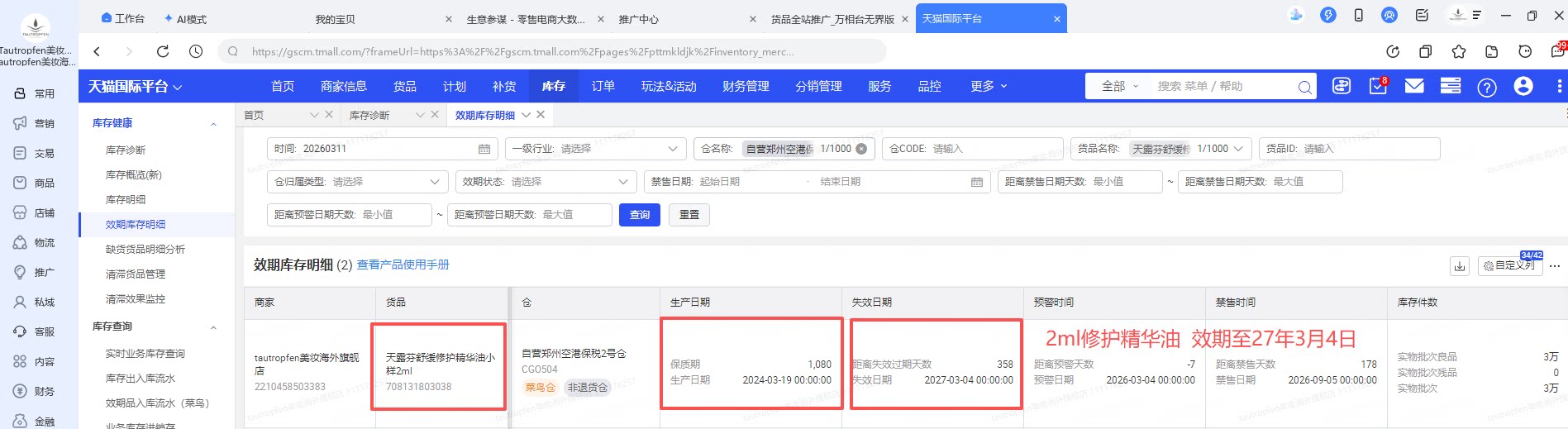Click the 自定义列 button
1568x429 pixels.
point(1510,265)
